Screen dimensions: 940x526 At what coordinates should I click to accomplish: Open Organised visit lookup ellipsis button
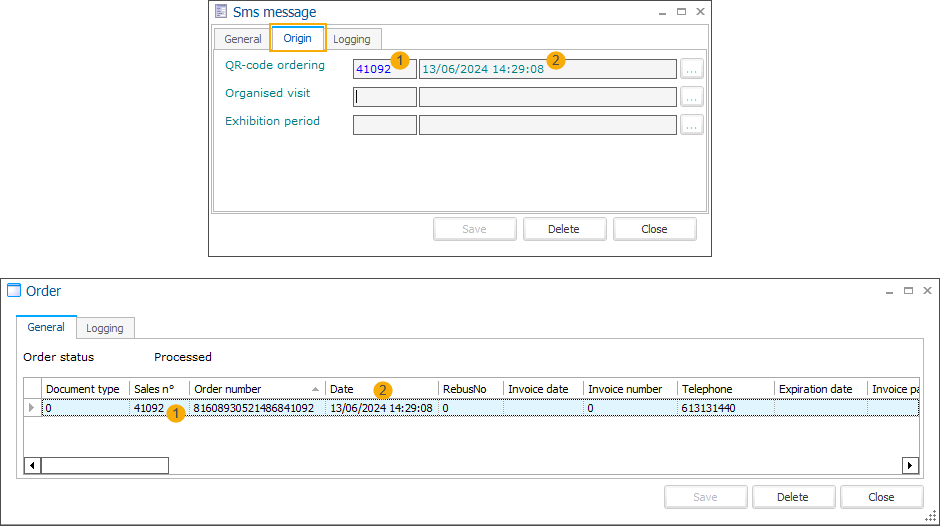[x=692, y=97]
